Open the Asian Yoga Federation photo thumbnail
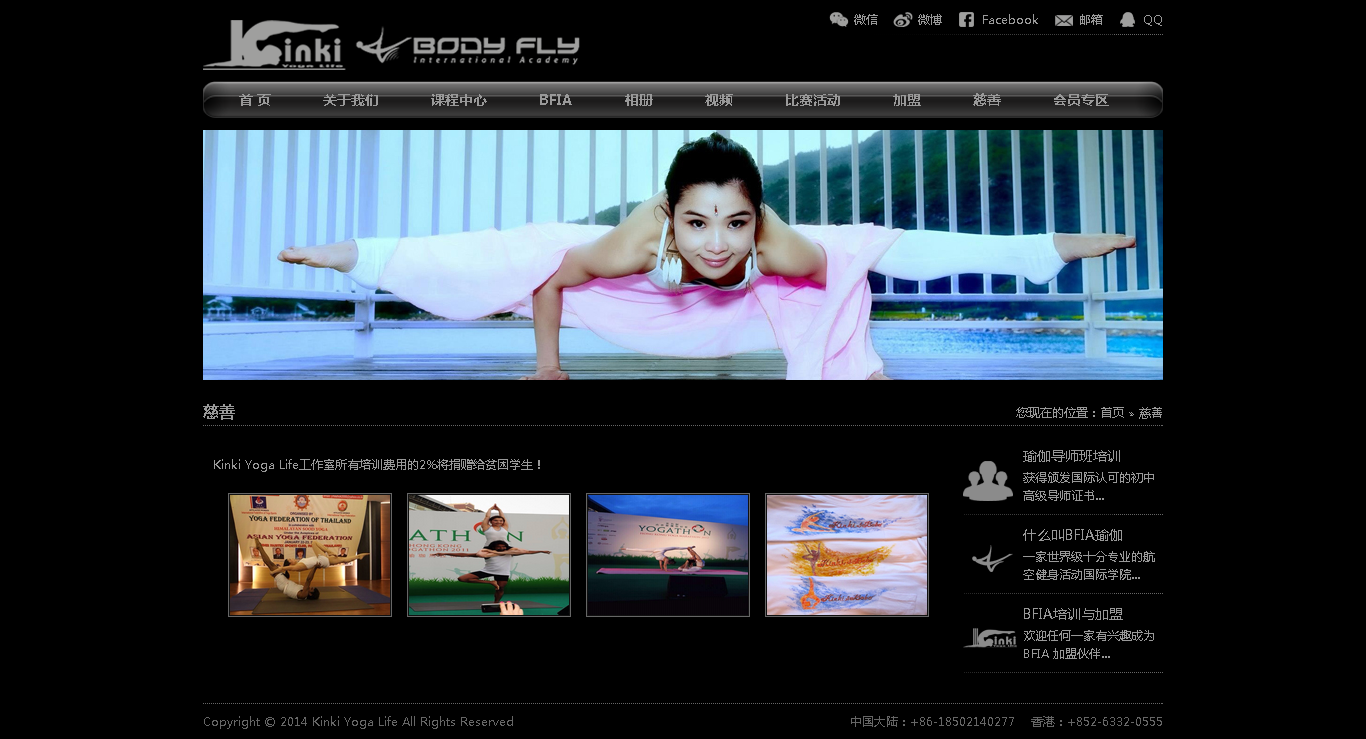The image size is (1366, 739). tap(310, 555)
